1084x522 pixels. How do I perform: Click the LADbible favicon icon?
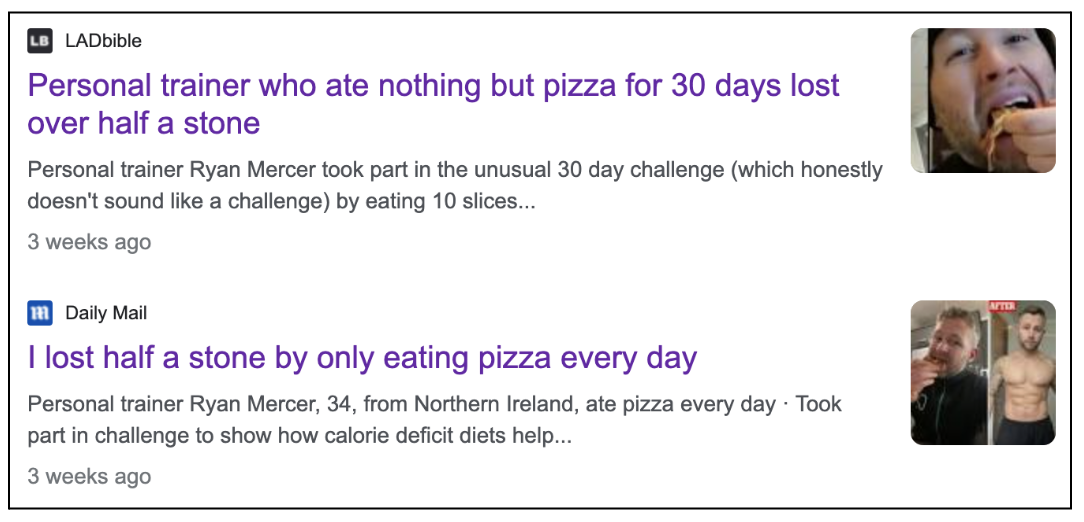(x=40, y=41)
